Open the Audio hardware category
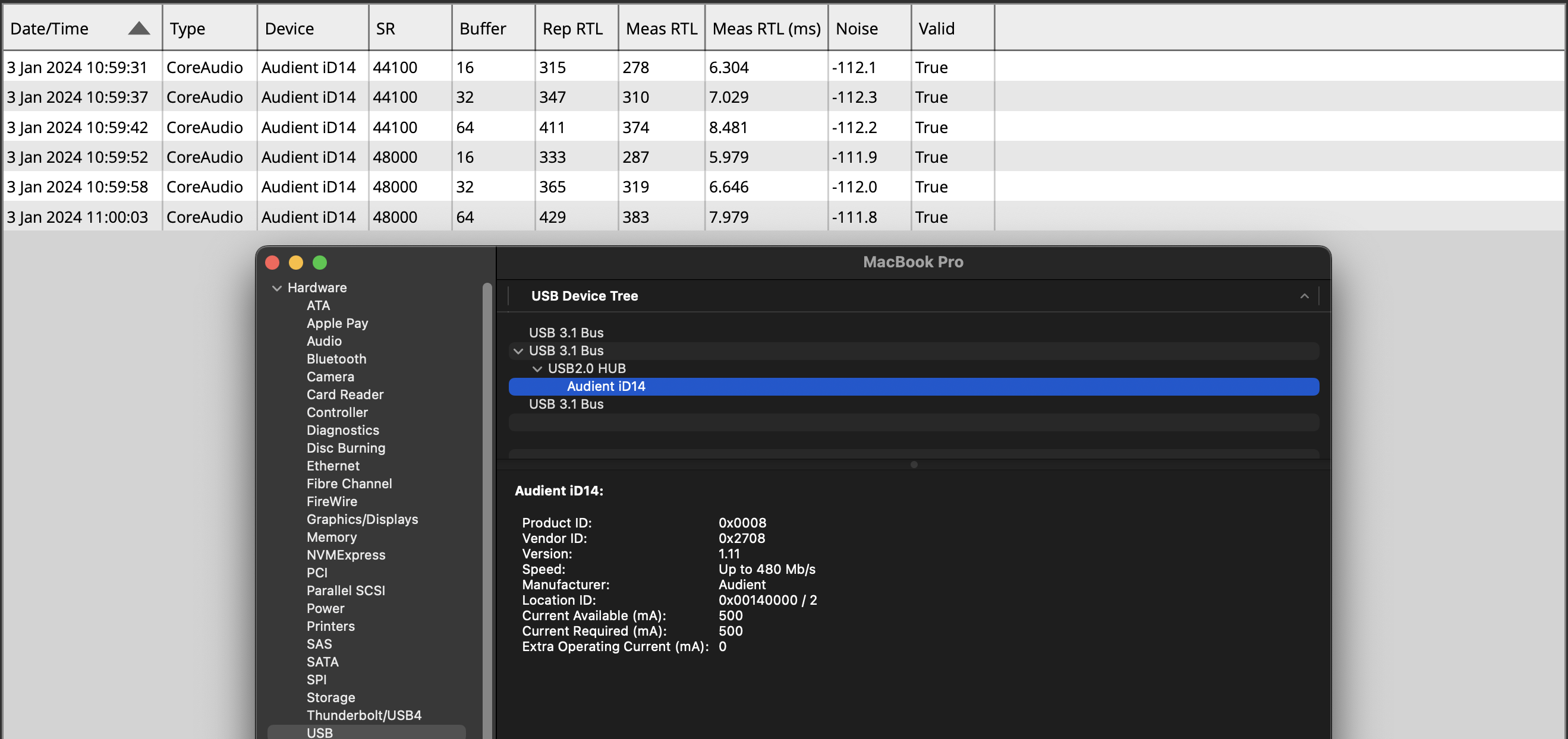Image resolution: width=1568 pixels, height=739 pixels. (x=324, y=341)
